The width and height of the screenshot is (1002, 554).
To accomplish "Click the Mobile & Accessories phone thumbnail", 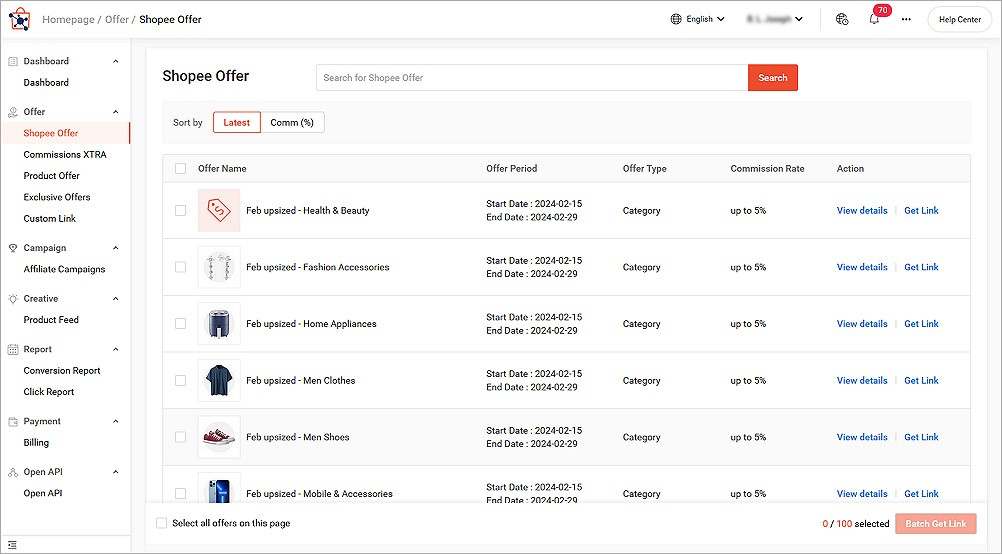I will point(219,488).
